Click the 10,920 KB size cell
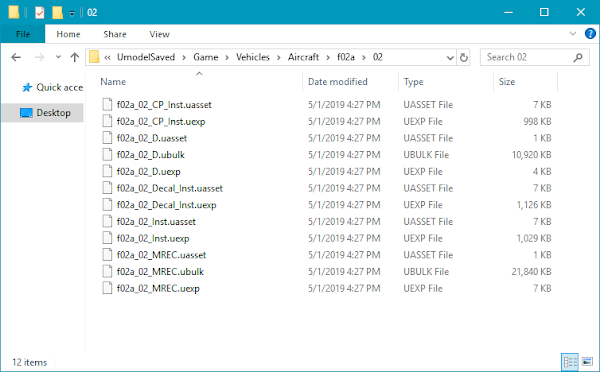This screenshot has height=372, width=600. [x=532, y=155]
